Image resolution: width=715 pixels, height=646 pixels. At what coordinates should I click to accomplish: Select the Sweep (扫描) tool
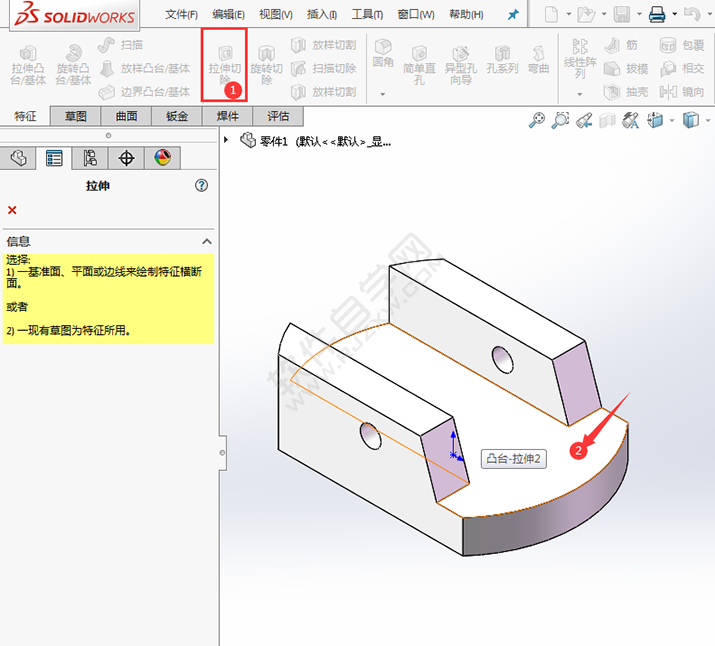[x=121, y=45]
